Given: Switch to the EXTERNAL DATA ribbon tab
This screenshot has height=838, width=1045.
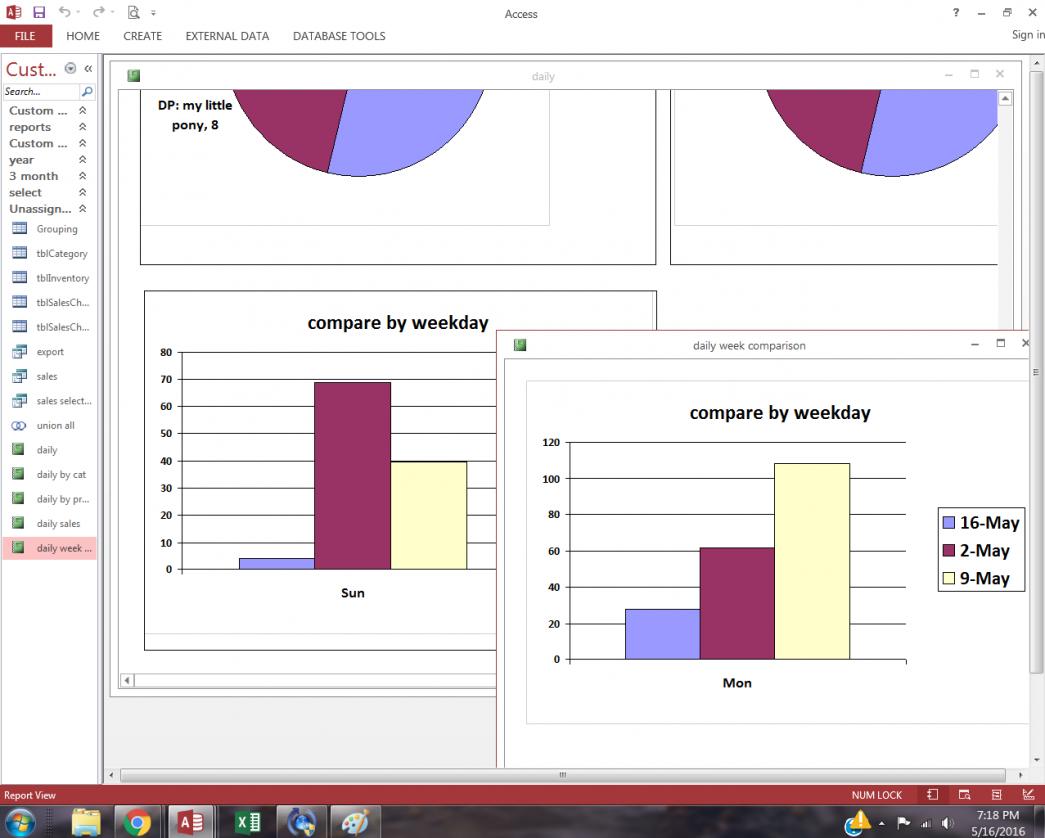Looking at the screenshot, I should pyautogui.click(x=227, y=36).
